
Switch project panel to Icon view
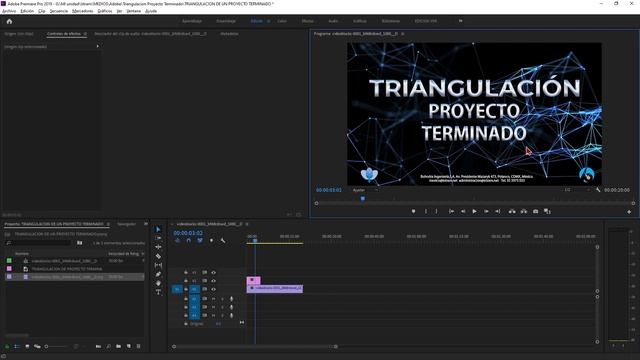tap(27, 347)
